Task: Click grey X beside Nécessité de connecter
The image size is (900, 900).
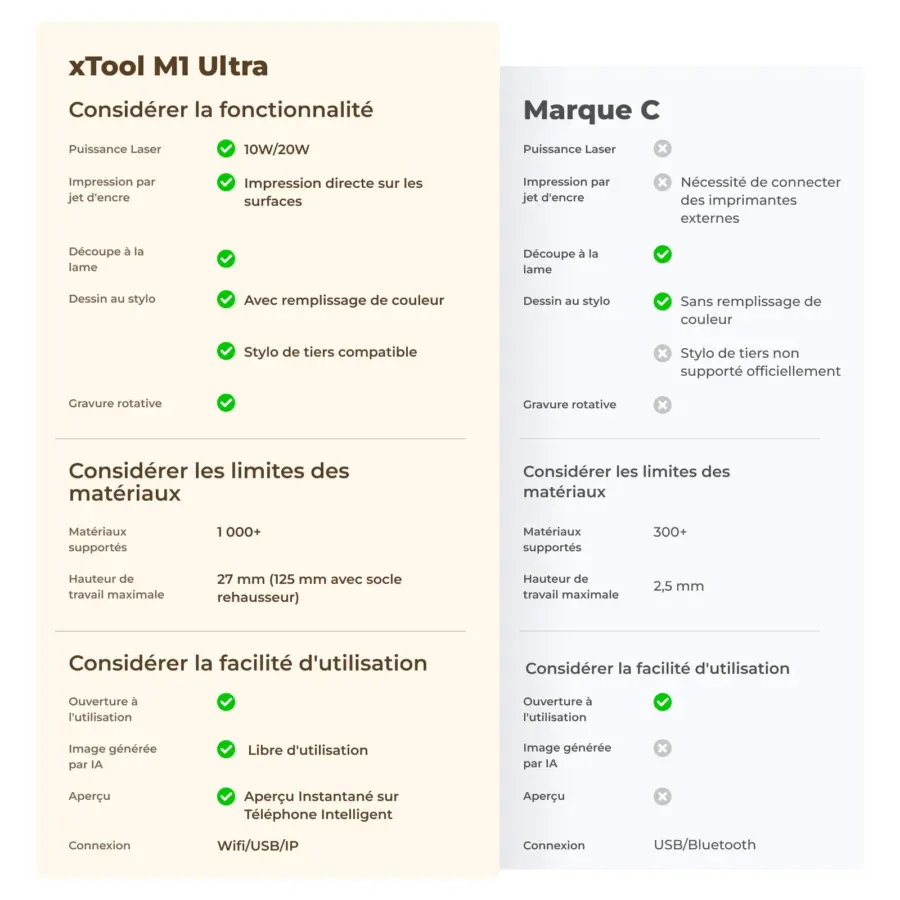Action: click(x=662, y=182)
